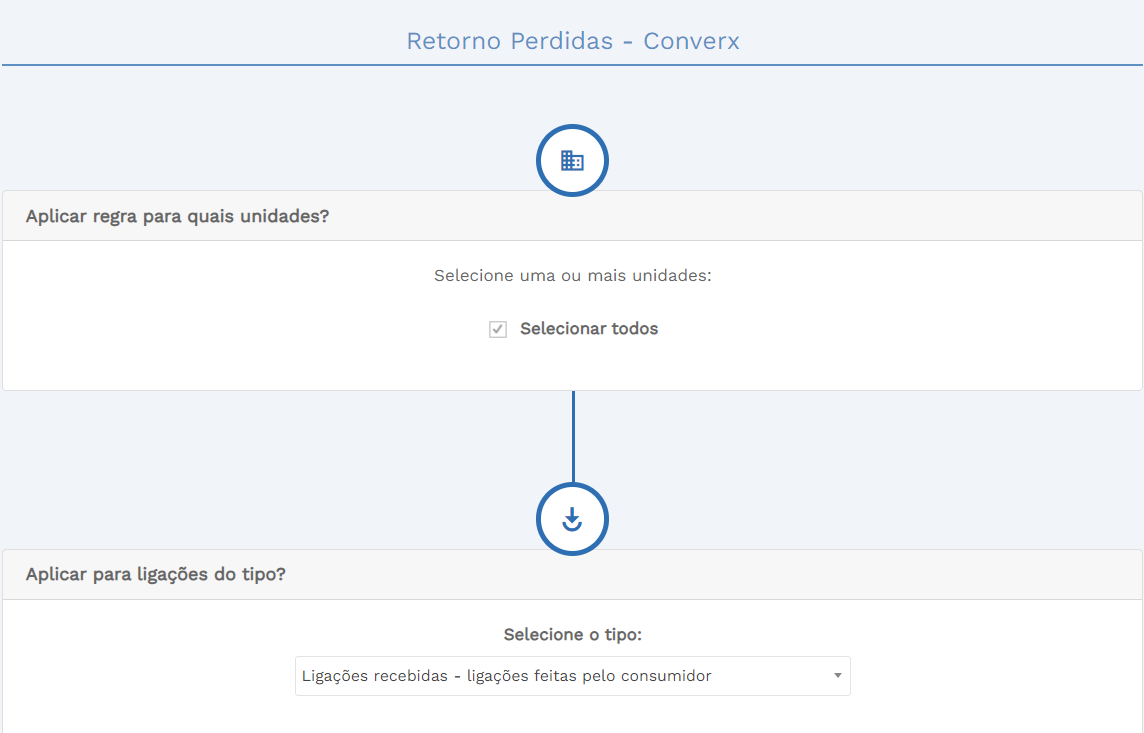
Task: Click the Selecionar todos label text
Action: click(588, 329)
